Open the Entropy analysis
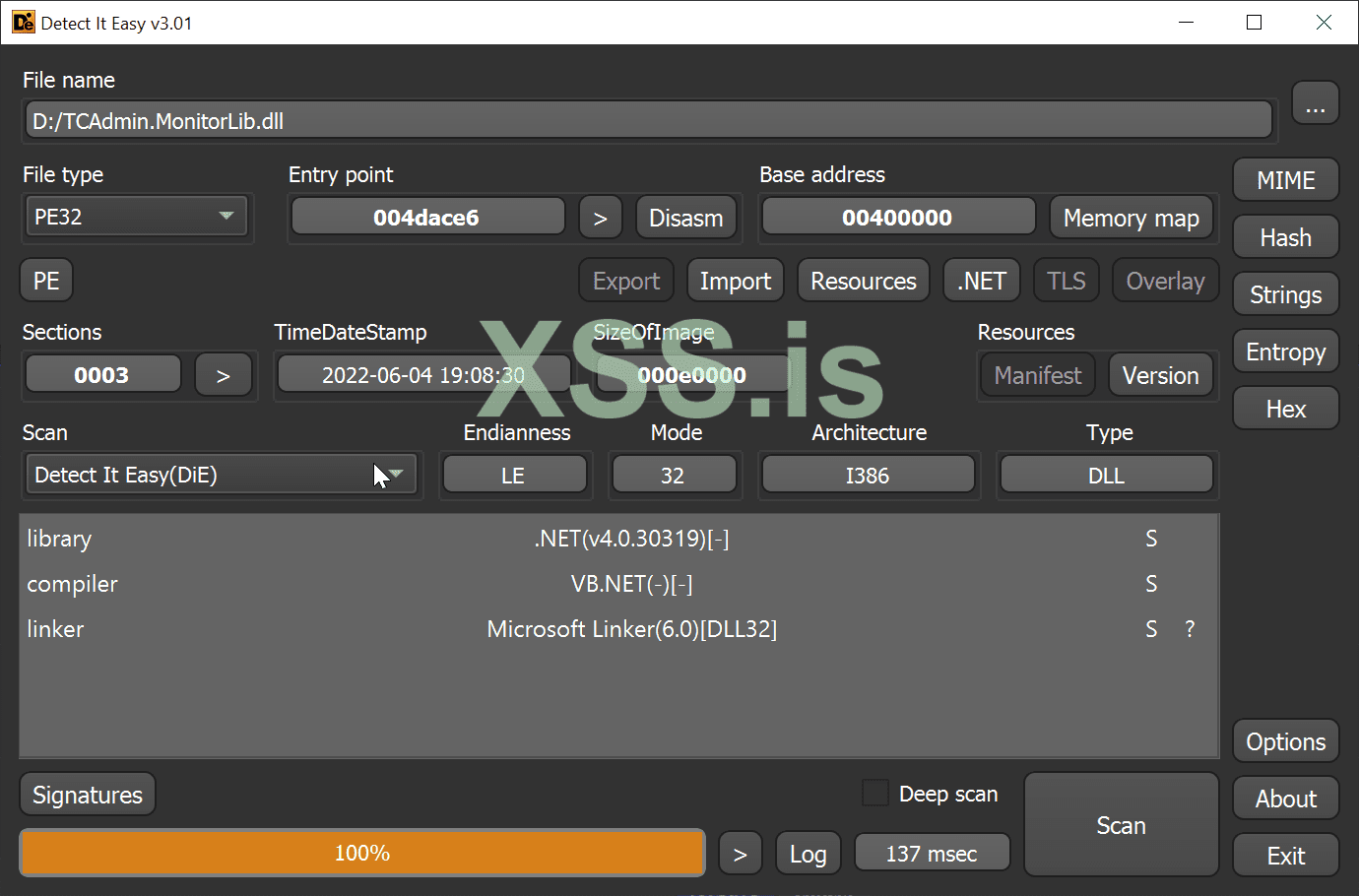1359x896 pixels. click(1286, 352)
